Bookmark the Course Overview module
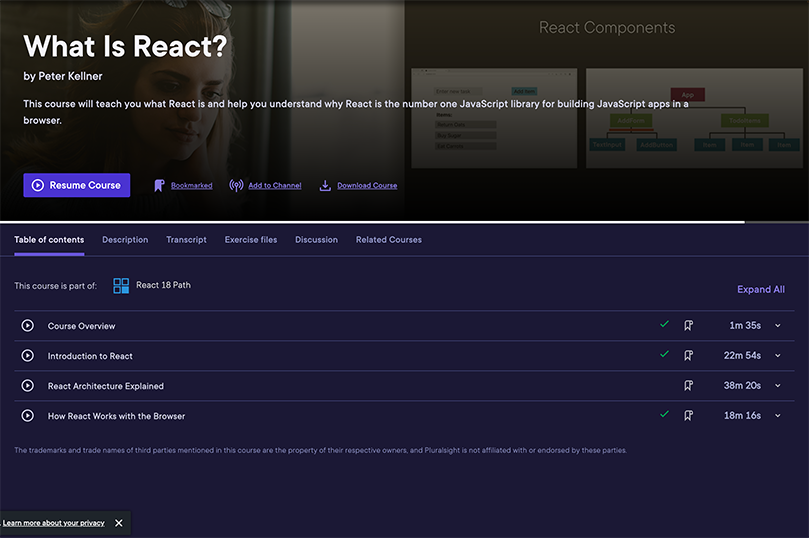This screenshot has height=538, width=809. click(x=688, y=325)
